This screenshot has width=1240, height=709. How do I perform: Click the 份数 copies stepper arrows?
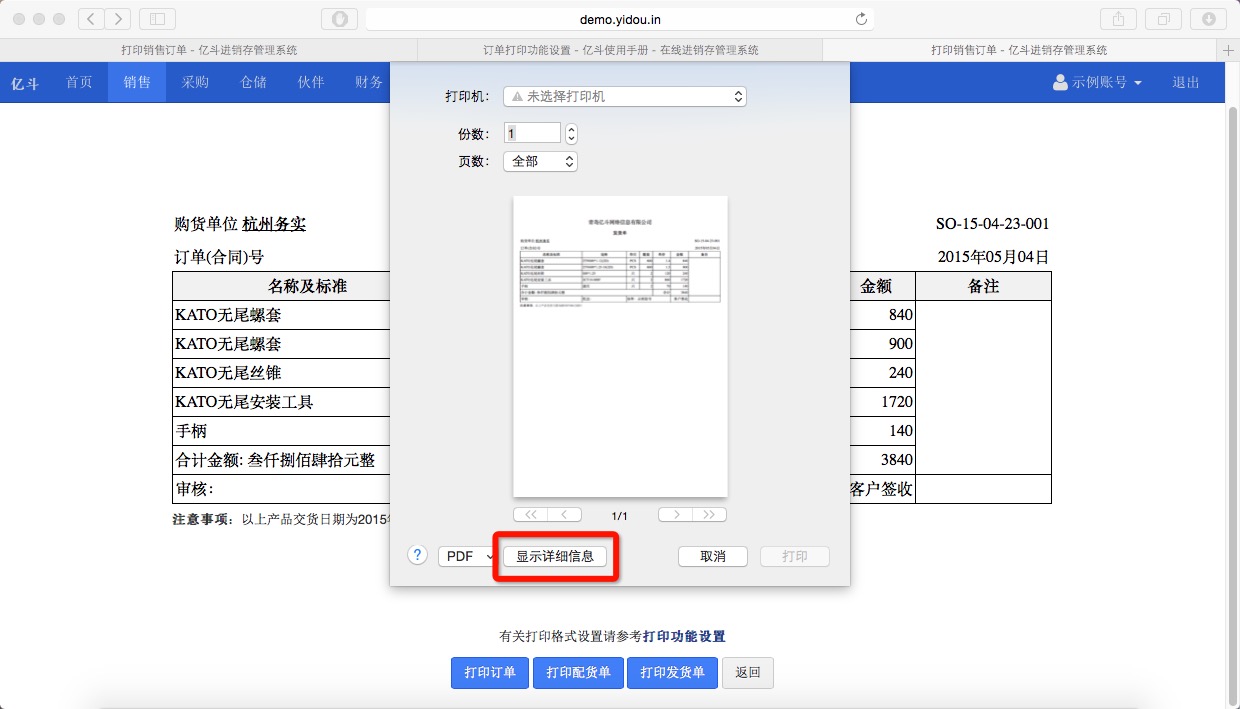pyautogui.click(x=571, y=133)
